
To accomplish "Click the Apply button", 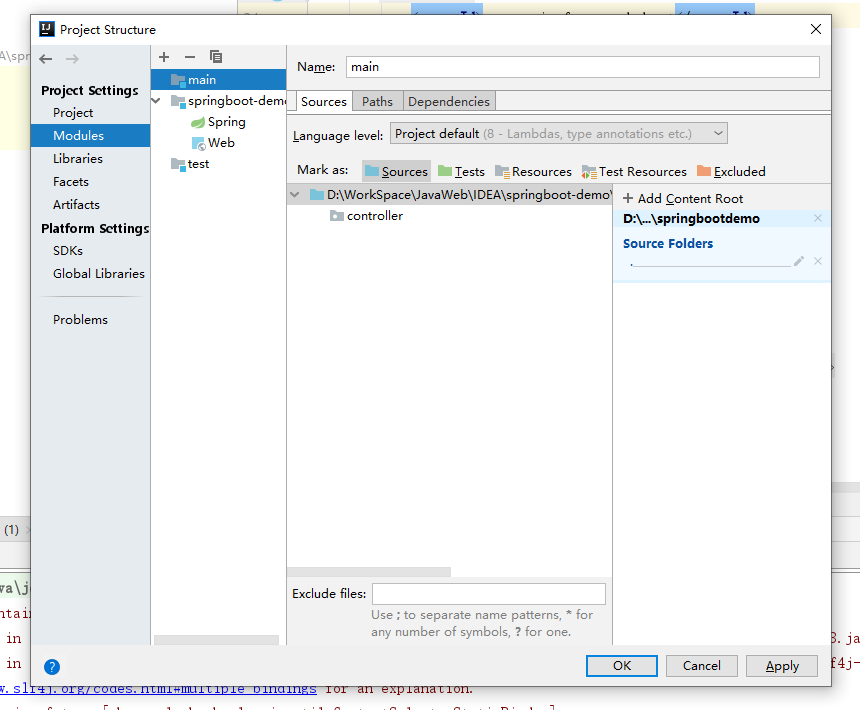I will 782,666.
